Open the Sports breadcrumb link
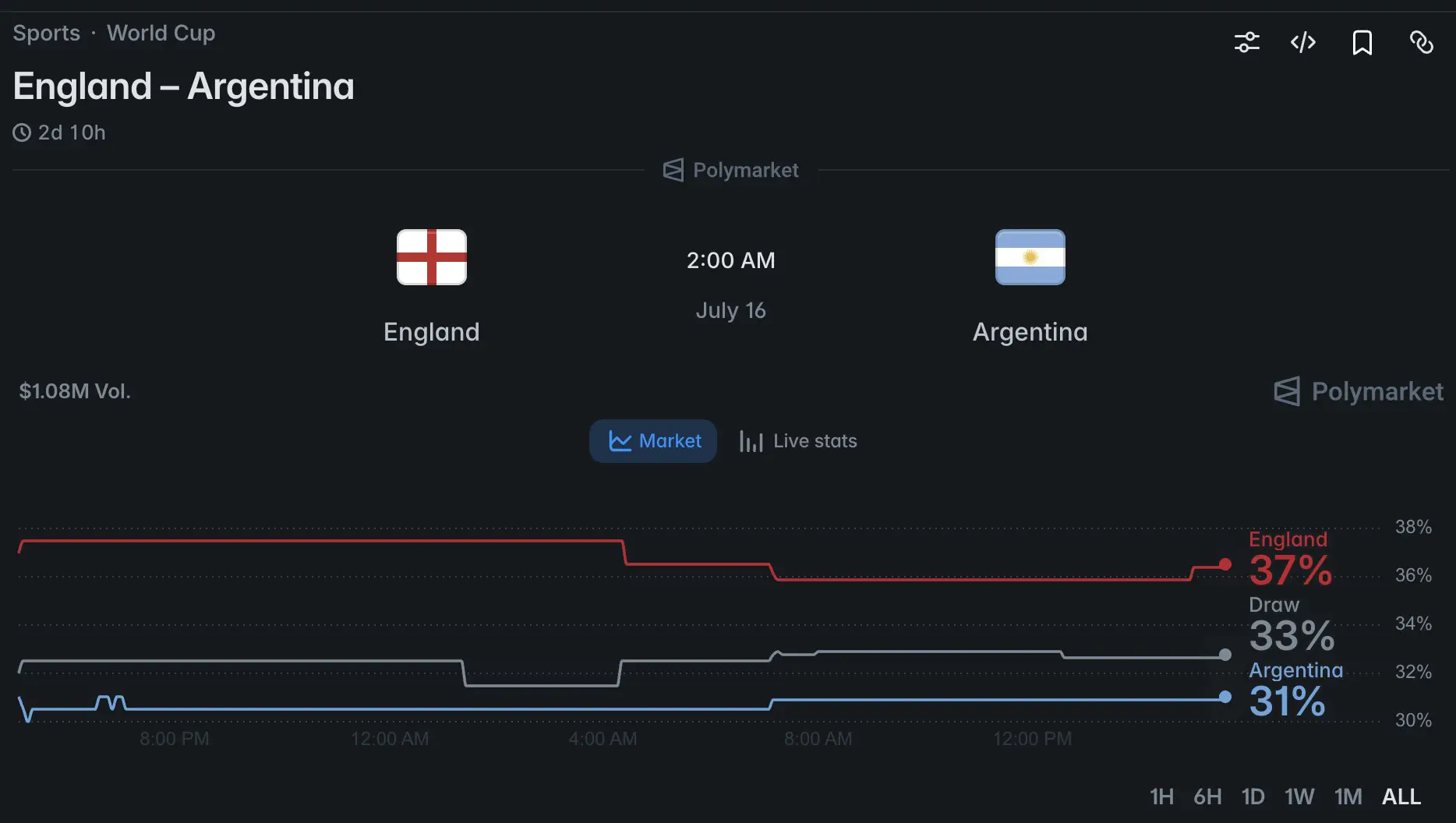1456x823 pixels. (x=47, y=33)
